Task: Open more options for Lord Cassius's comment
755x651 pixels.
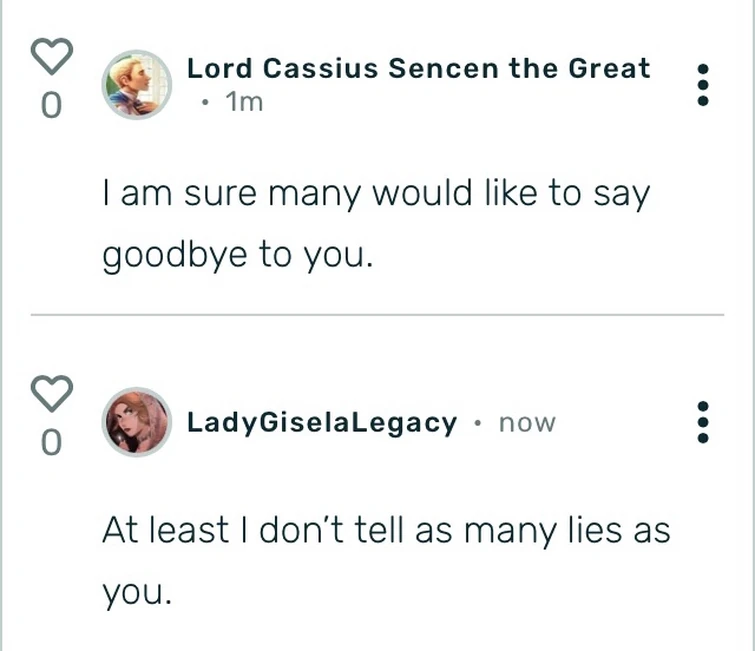Action: (x=702, y=85)
